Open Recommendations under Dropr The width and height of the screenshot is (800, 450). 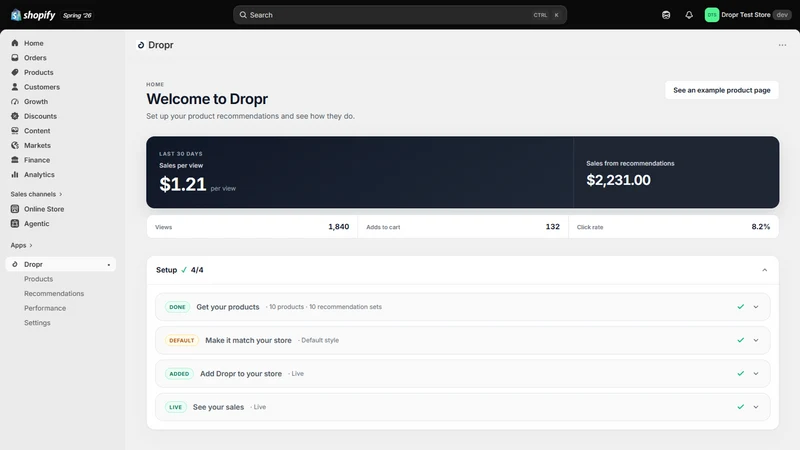[x=54, y=293]
